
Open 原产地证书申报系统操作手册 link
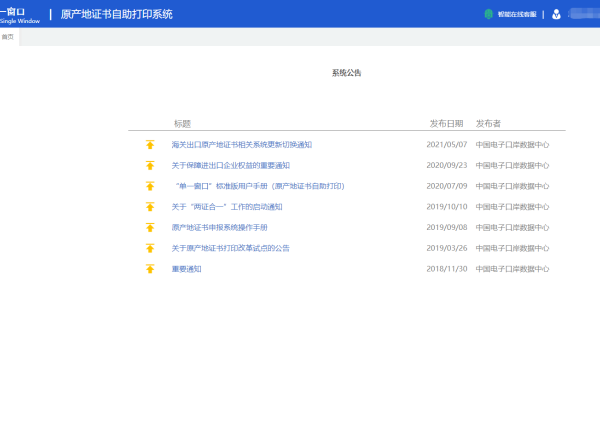(x=219, y=227)
